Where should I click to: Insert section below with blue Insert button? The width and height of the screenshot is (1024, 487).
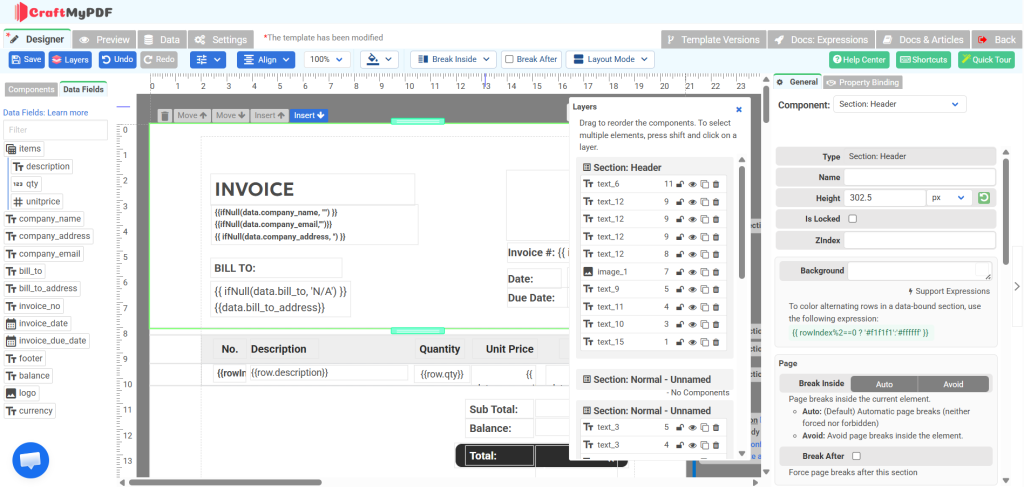click(x=309, y=116)
